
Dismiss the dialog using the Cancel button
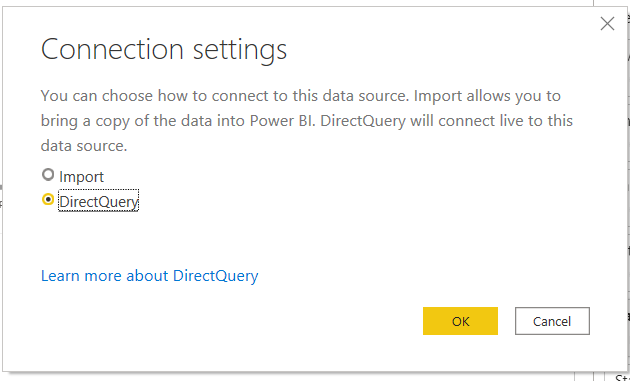pos(552,321)
